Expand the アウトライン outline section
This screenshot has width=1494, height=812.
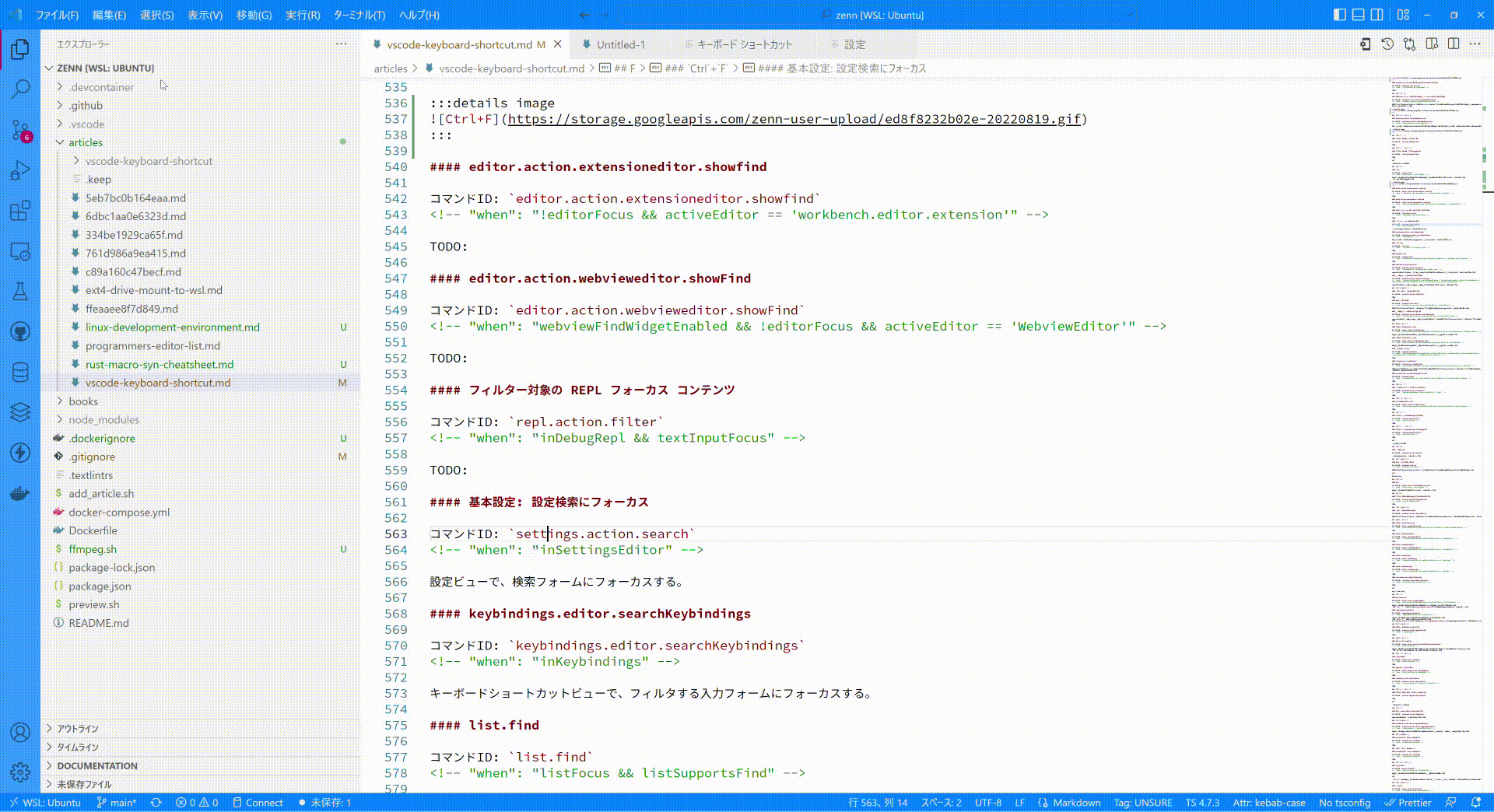click(201, 729)
